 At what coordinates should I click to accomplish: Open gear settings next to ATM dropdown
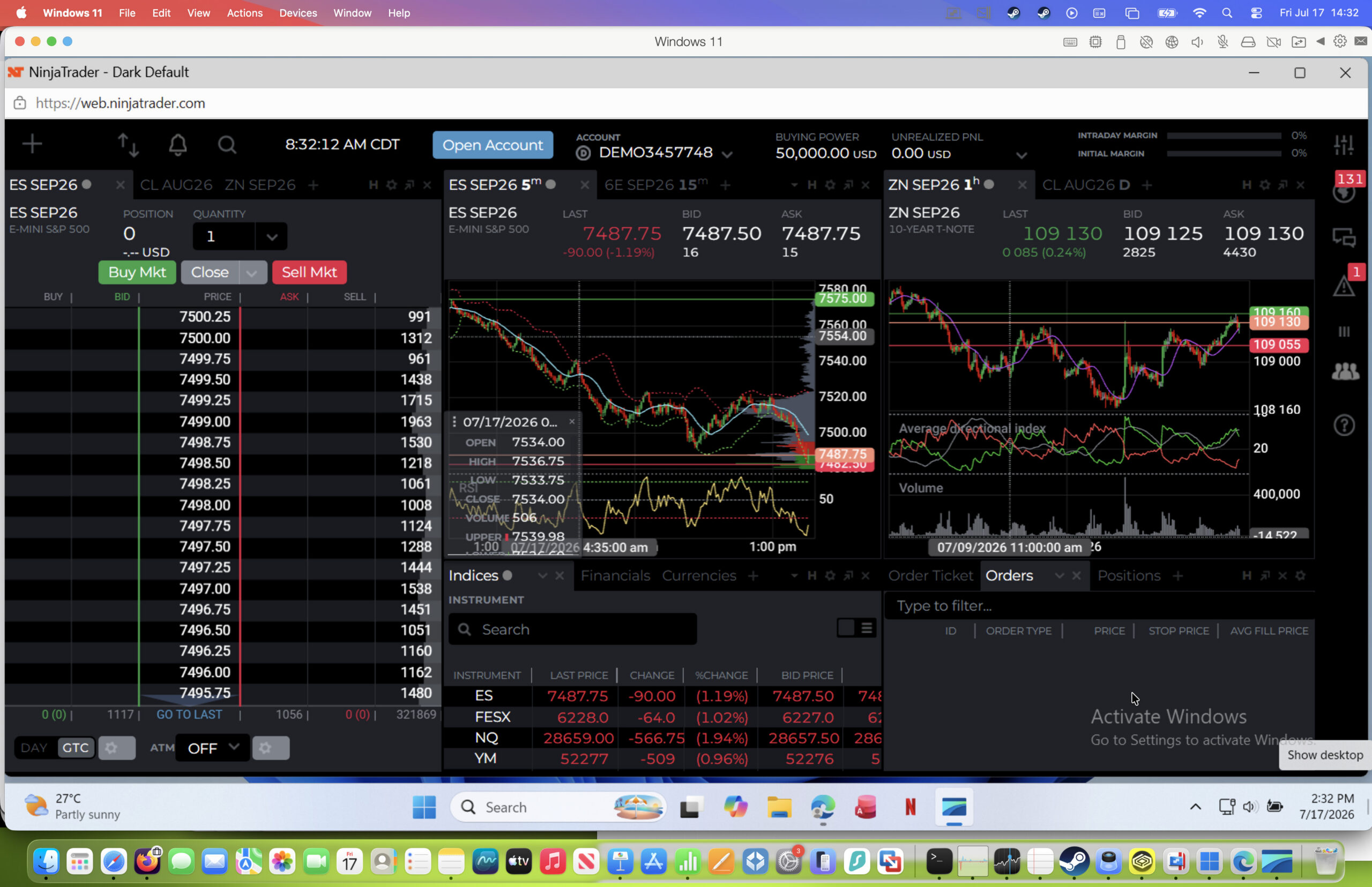pos(271,748)
